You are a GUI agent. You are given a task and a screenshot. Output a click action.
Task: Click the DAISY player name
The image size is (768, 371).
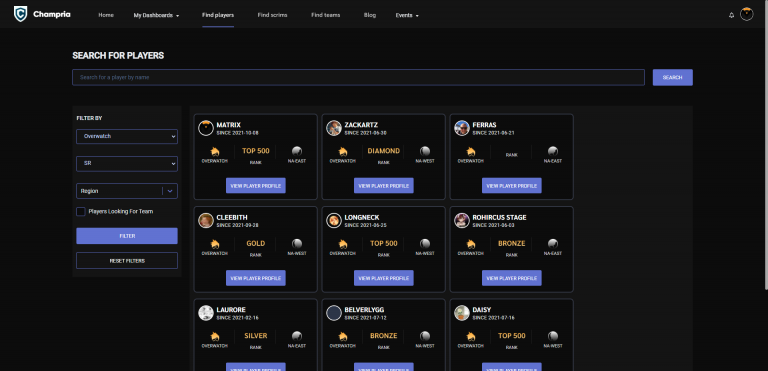point(482,310)
